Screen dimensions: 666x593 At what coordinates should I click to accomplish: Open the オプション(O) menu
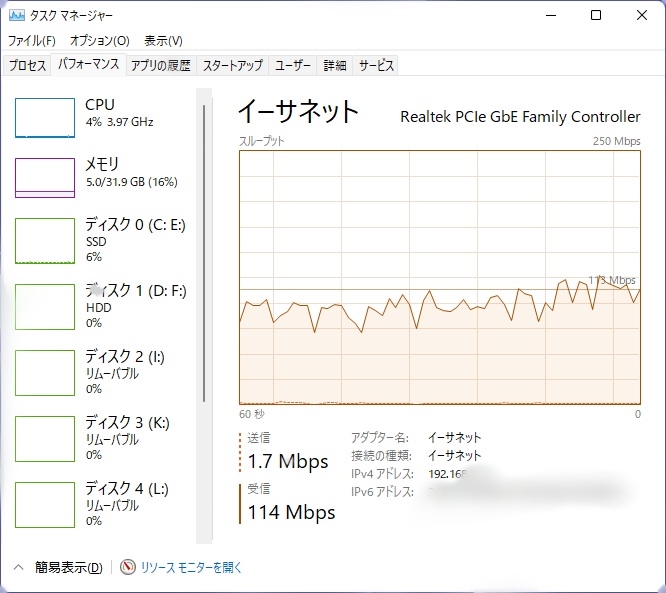[100, 41]
